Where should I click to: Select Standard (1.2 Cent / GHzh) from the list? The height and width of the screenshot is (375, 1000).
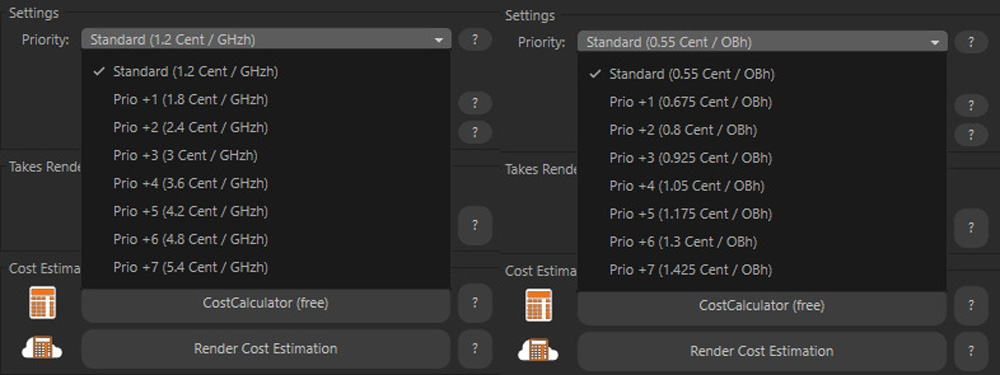(266, 71)
